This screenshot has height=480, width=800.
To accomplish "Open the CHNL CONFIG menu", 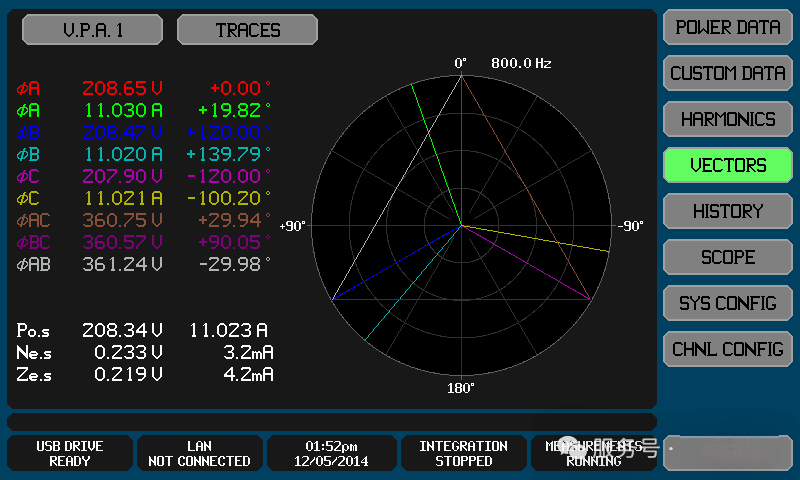I will (727, 350).
